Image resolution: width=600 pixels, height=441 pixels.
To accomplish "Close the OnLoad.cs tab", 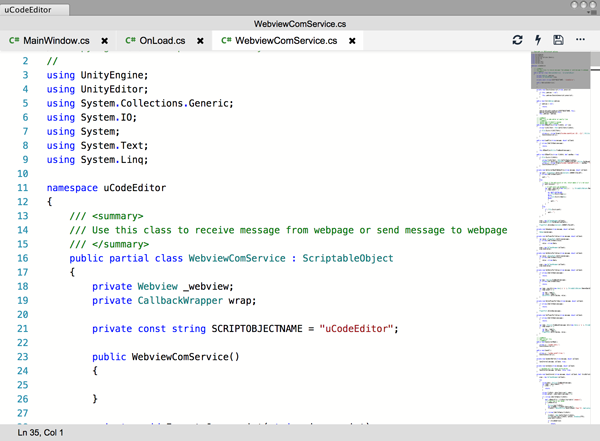I will pyautogui.click(x=200, y=41).
